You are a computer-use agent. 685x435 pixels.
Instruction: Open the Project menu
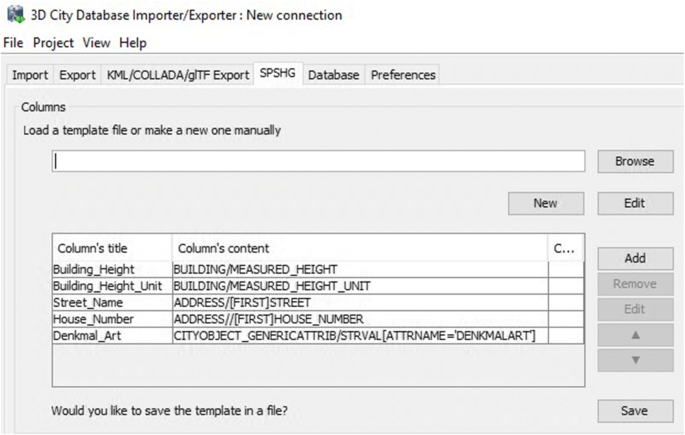click(53, 43)
